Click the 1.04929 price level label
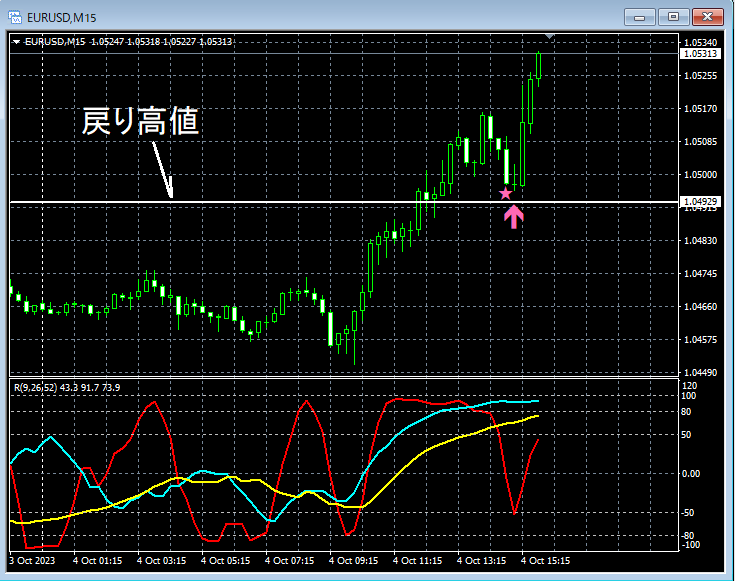 point(700,202)
